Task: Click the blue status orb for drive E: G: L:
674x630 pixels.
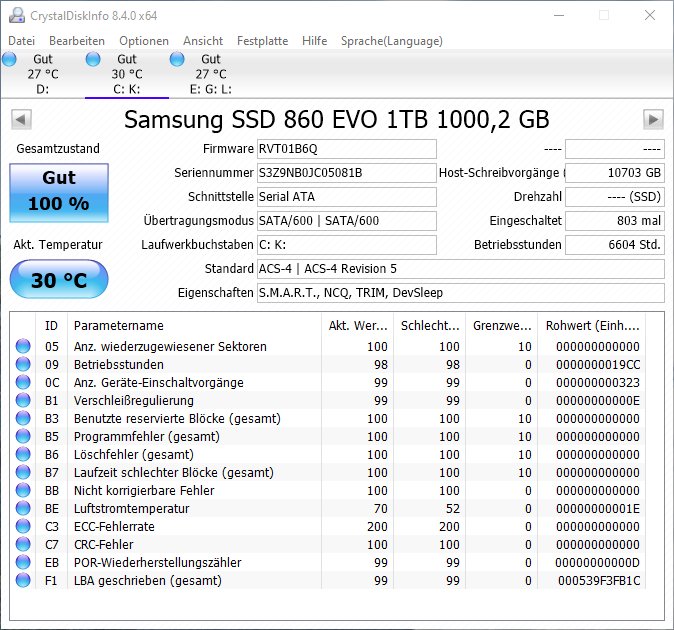Action: pyautogui.click(x=177, y=59)
